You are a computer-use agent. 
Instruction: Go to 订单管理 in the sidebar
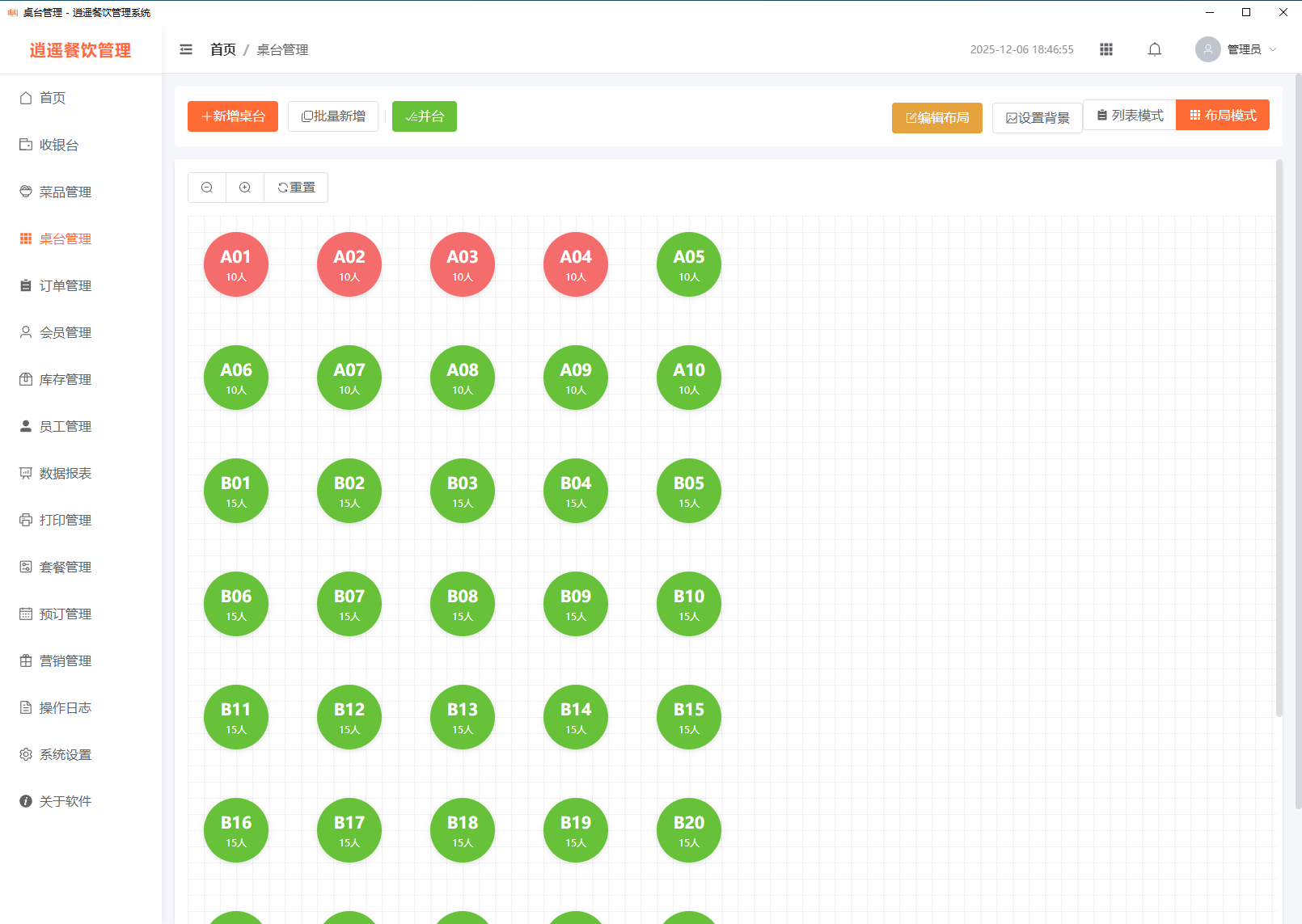65,285
